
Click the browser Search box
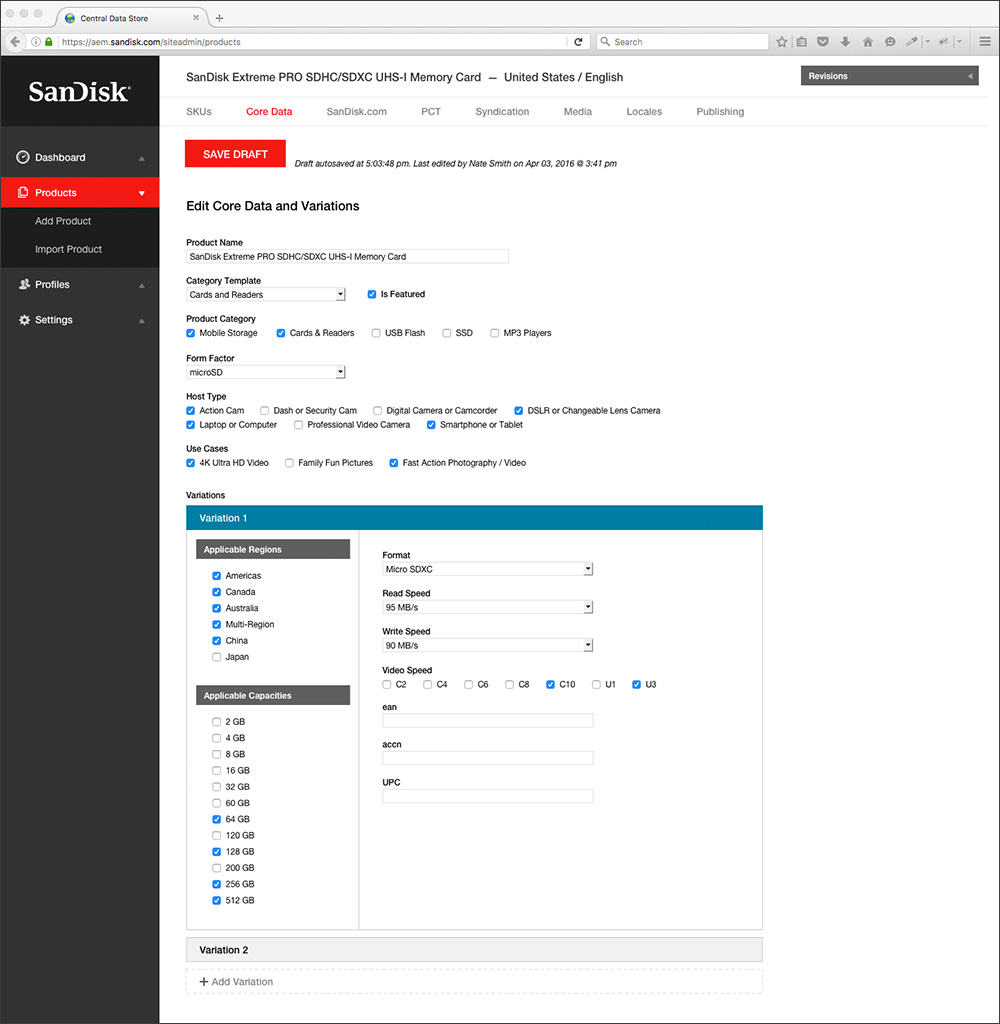point(683,42)
